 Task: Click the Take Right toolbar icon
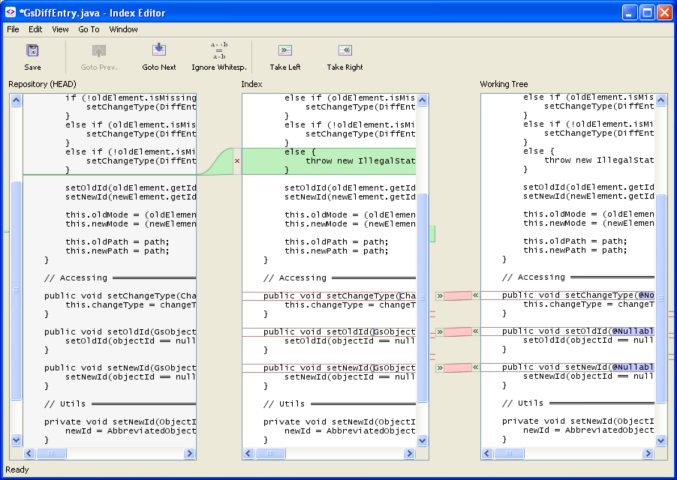click(345, 56)
